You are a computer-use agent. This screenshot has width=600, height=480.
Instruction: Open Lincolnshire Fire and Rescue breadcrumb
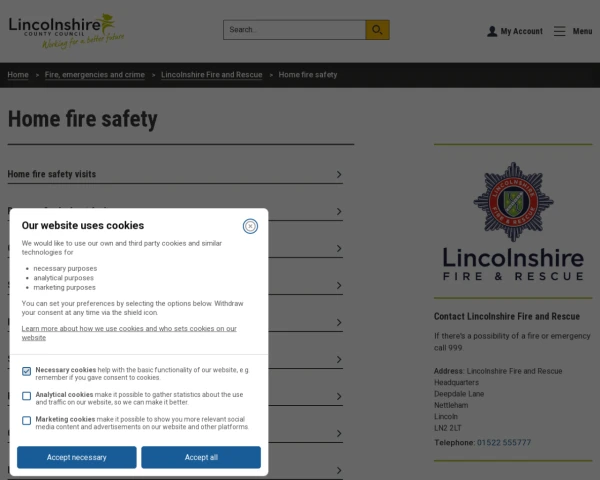point(212,75)
